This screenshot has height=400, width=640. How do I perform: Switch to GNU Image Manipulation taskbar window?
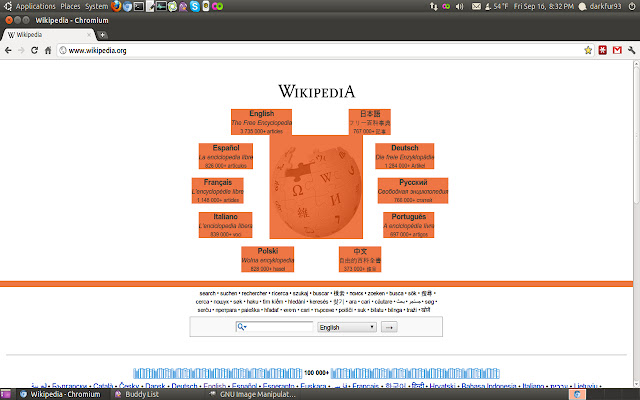252,394
